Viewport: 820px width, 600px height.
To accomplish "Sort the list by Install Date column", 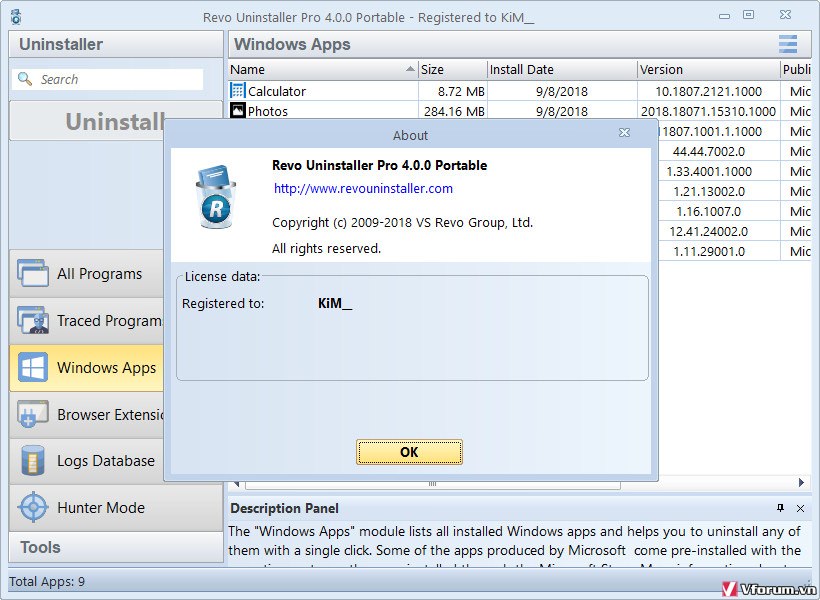I will [x=562, y=69].
